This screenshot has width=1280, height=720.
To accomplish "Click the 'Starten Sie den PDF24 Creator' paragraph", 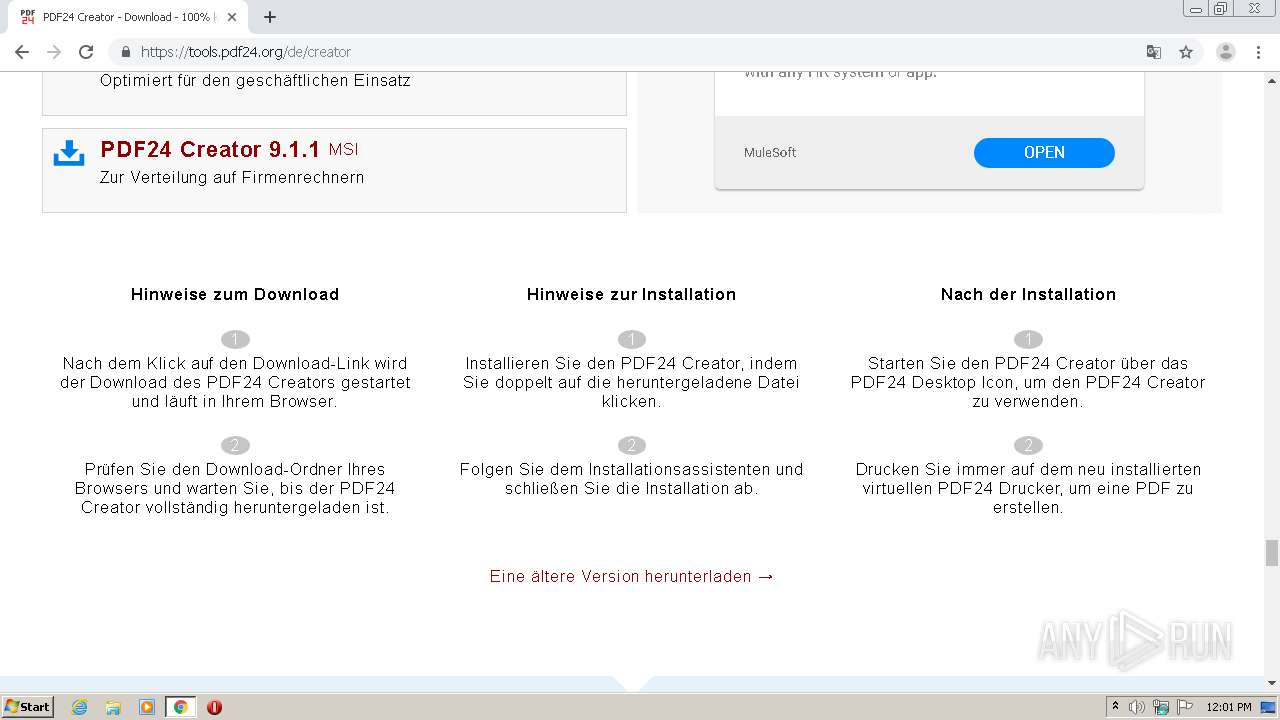I will [1028, 382].
